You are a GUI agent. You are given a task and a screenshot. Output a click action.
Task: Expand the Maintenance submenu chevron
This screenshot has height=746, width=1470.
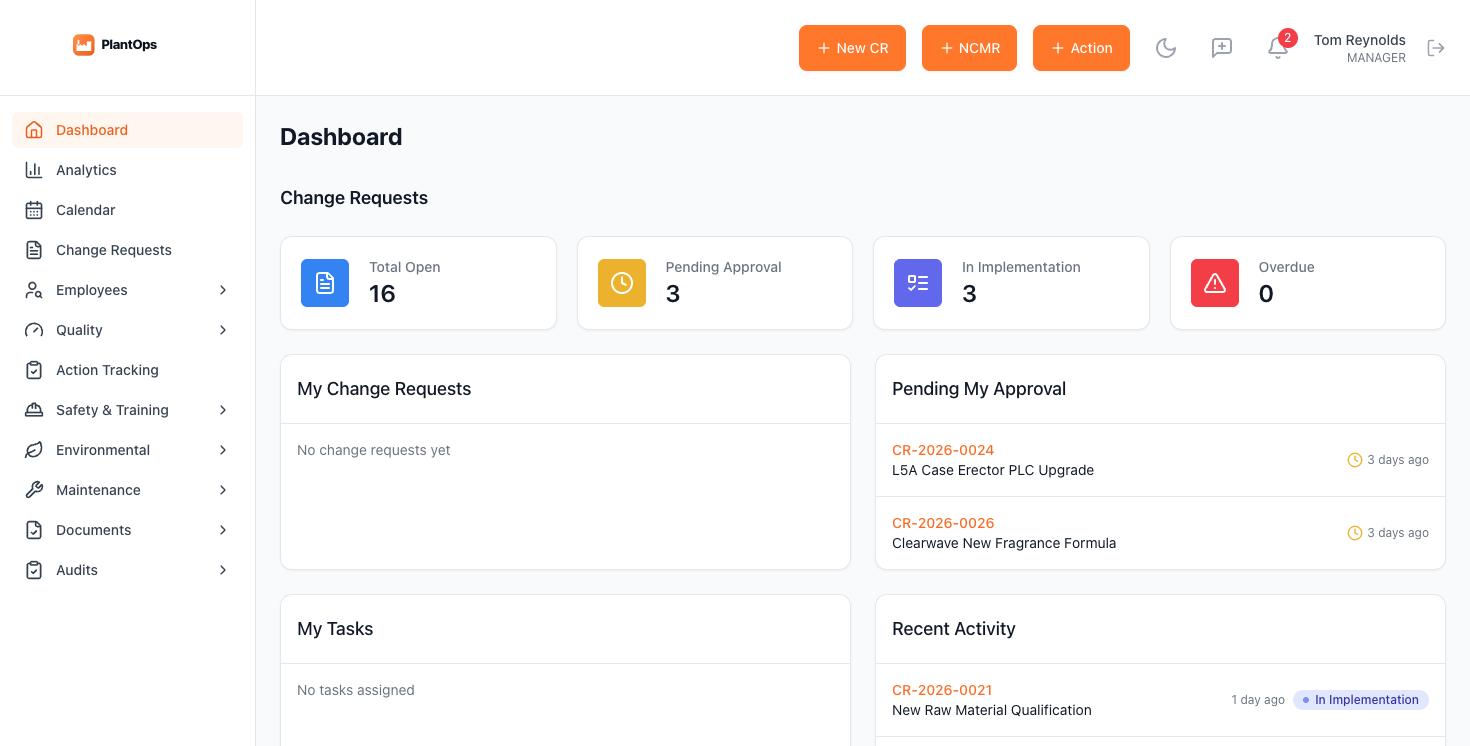pos(223,490)
